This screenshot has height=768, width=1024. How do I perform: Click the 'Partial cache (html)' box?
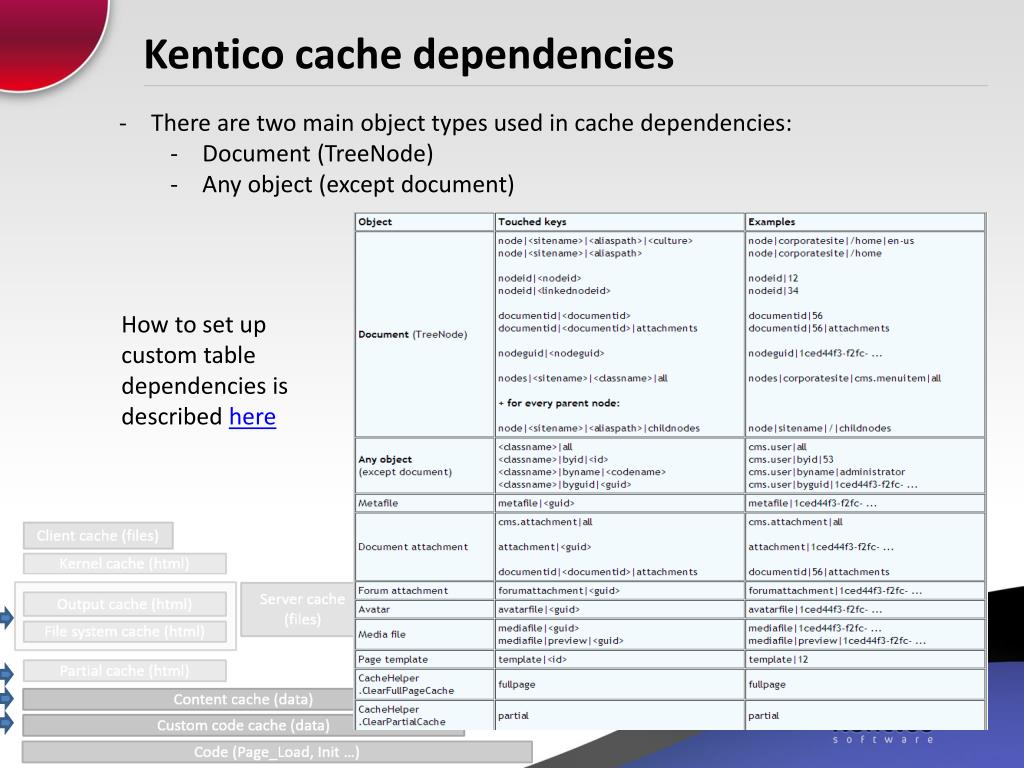(x=125, y=671)
